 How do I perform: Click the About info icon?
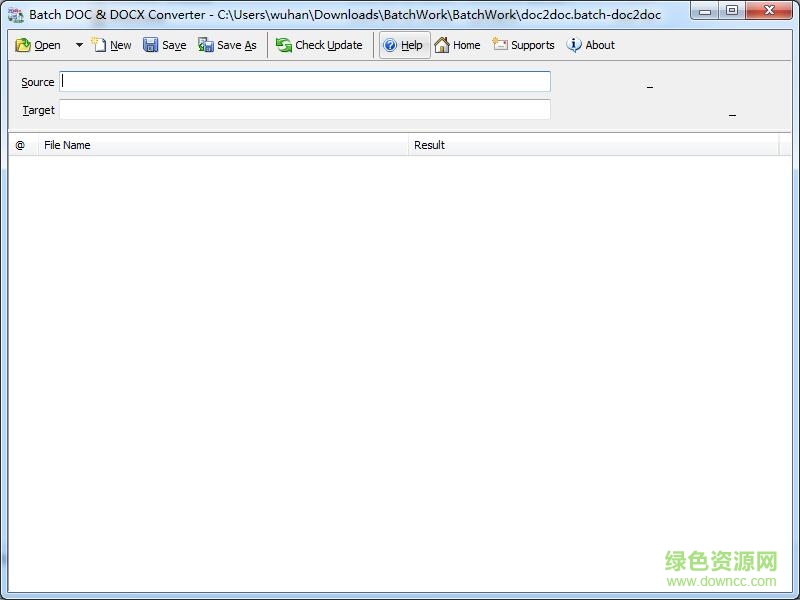572,45
